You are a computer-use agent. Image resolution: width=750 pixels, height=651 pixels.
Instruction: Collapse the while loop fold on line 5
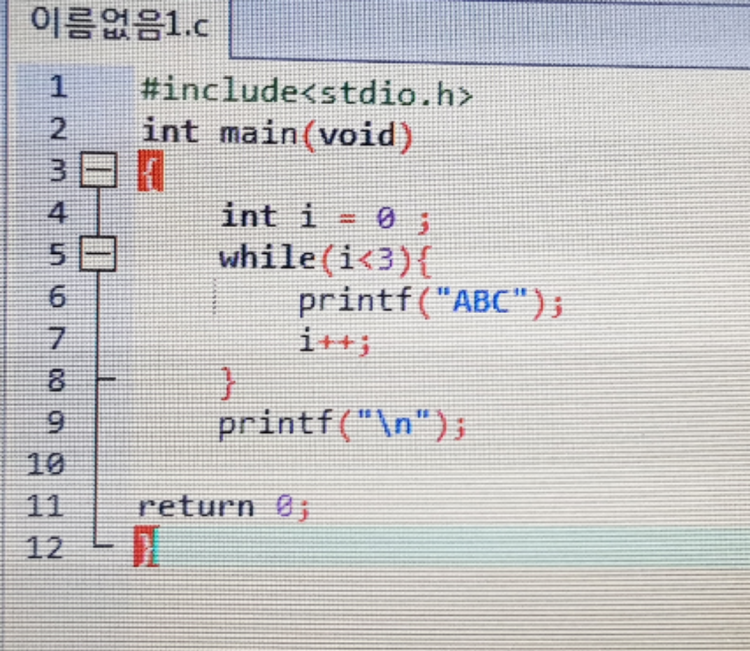tap(97, 257)
